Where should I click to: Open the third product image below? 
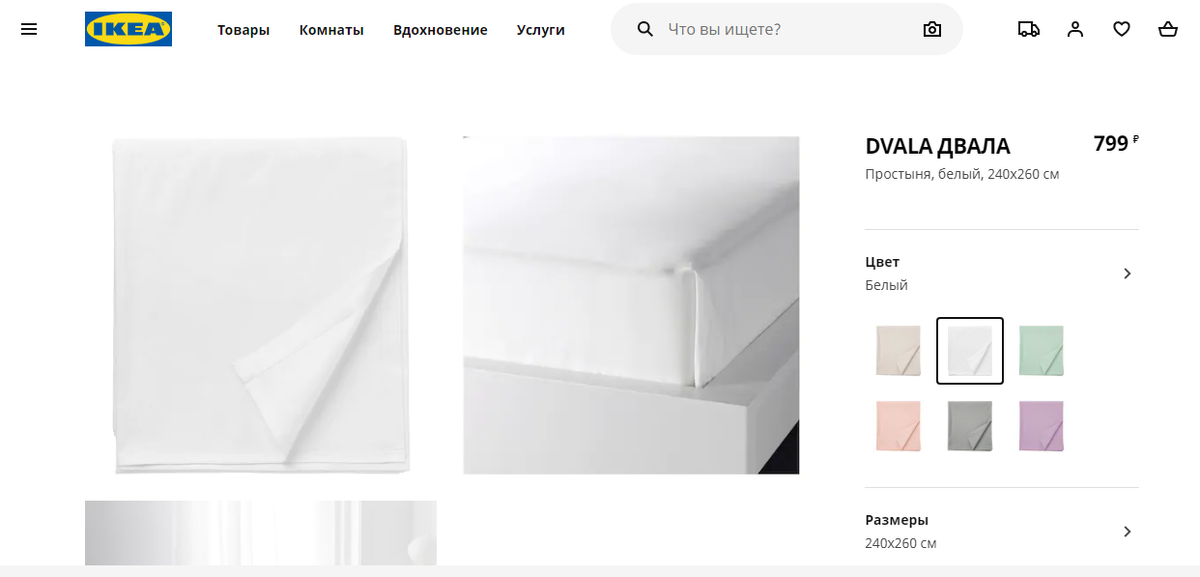(260, 533)
